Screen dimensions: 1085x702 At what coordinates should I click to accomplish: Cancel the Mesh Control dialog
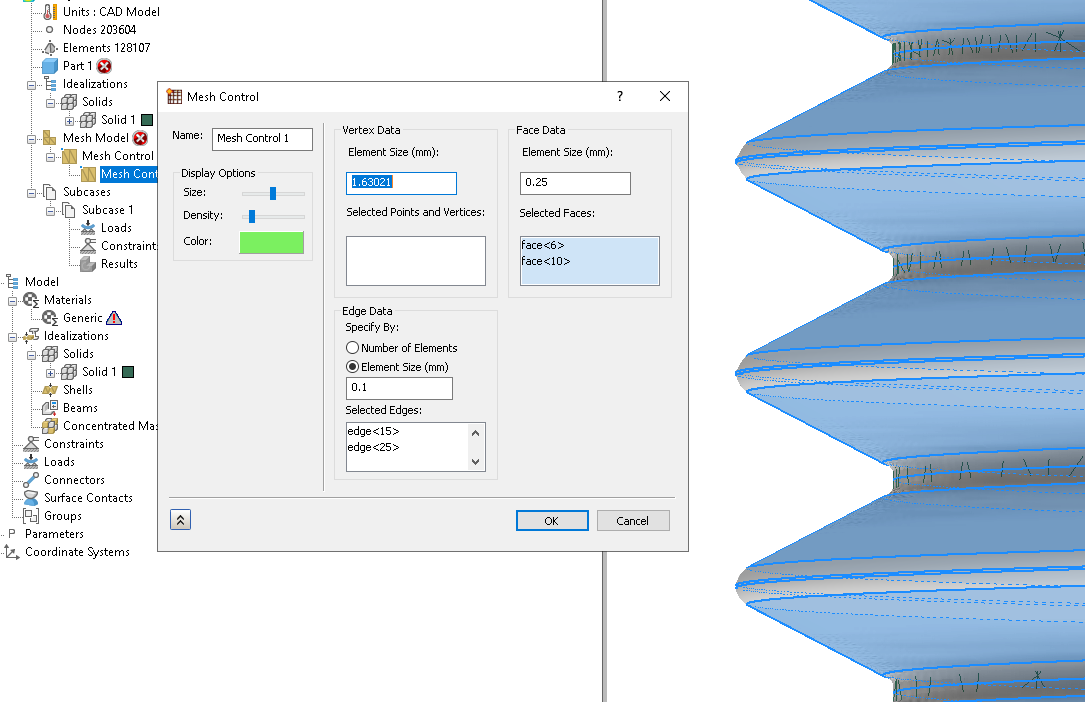tap(633, 520)
